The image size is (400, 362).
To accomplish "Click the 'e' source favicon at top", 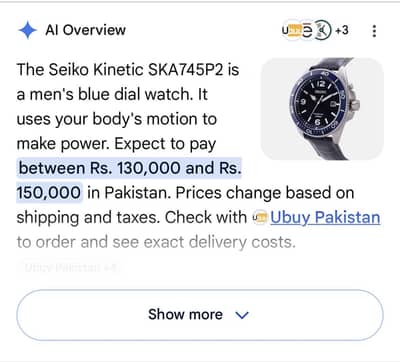I will [308, 31].
